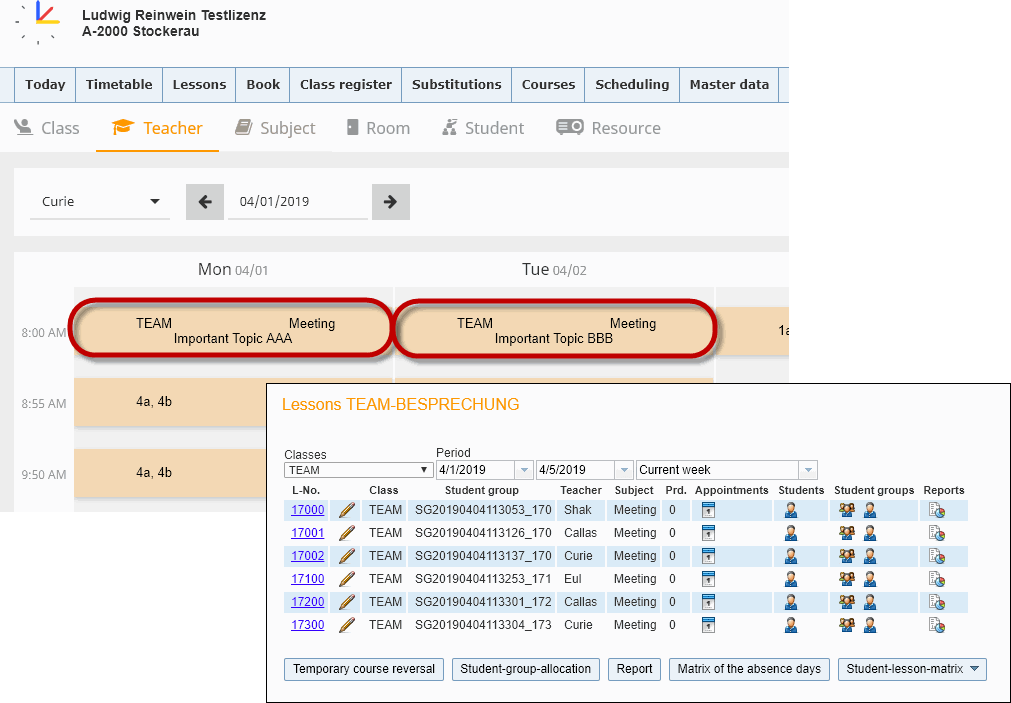The width and height of the screenshot is (1011, 703).
Task: Open lesson number 17000 link
Action: 308,510
